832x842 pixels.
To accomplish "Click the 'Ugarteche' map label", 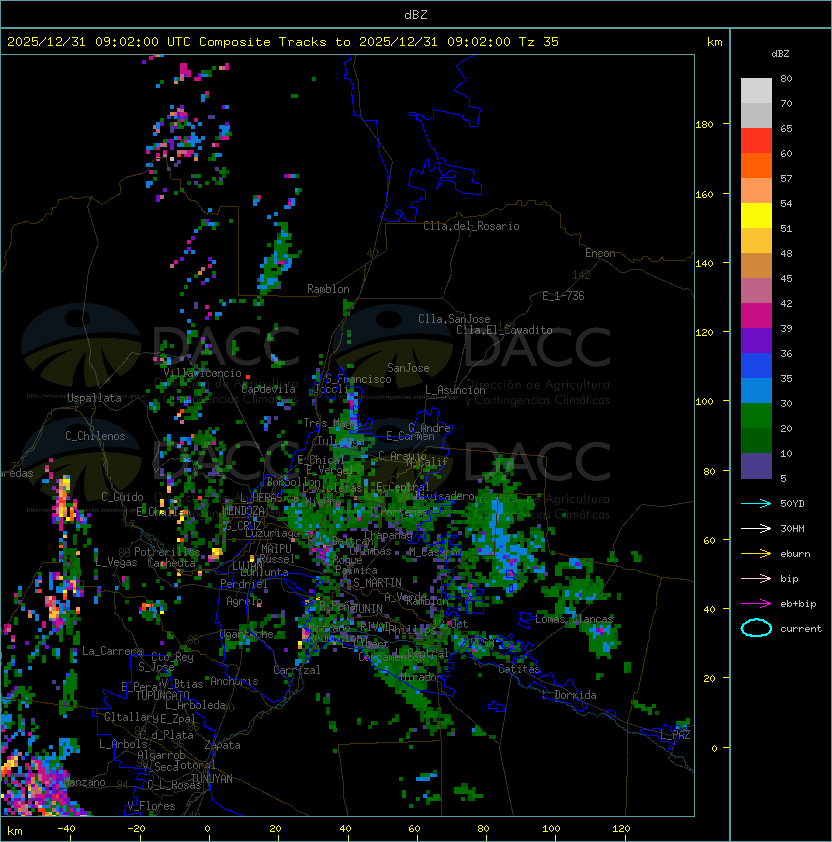I will [x=247, y=634].
